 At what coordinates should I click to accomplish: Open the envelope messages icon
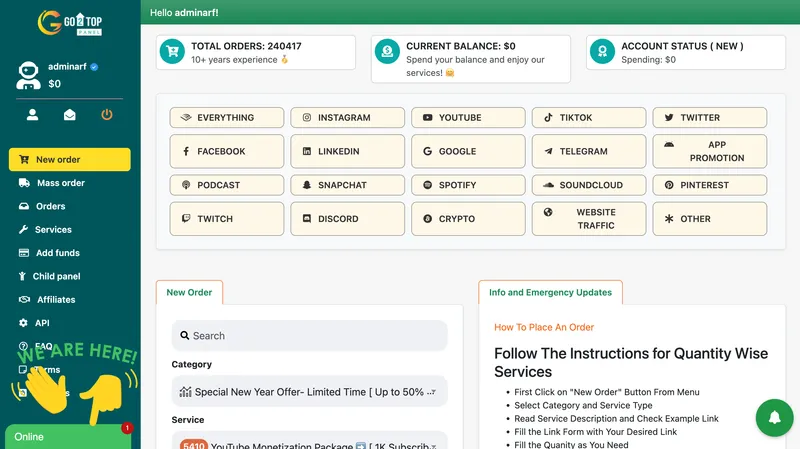click(70, 115)
